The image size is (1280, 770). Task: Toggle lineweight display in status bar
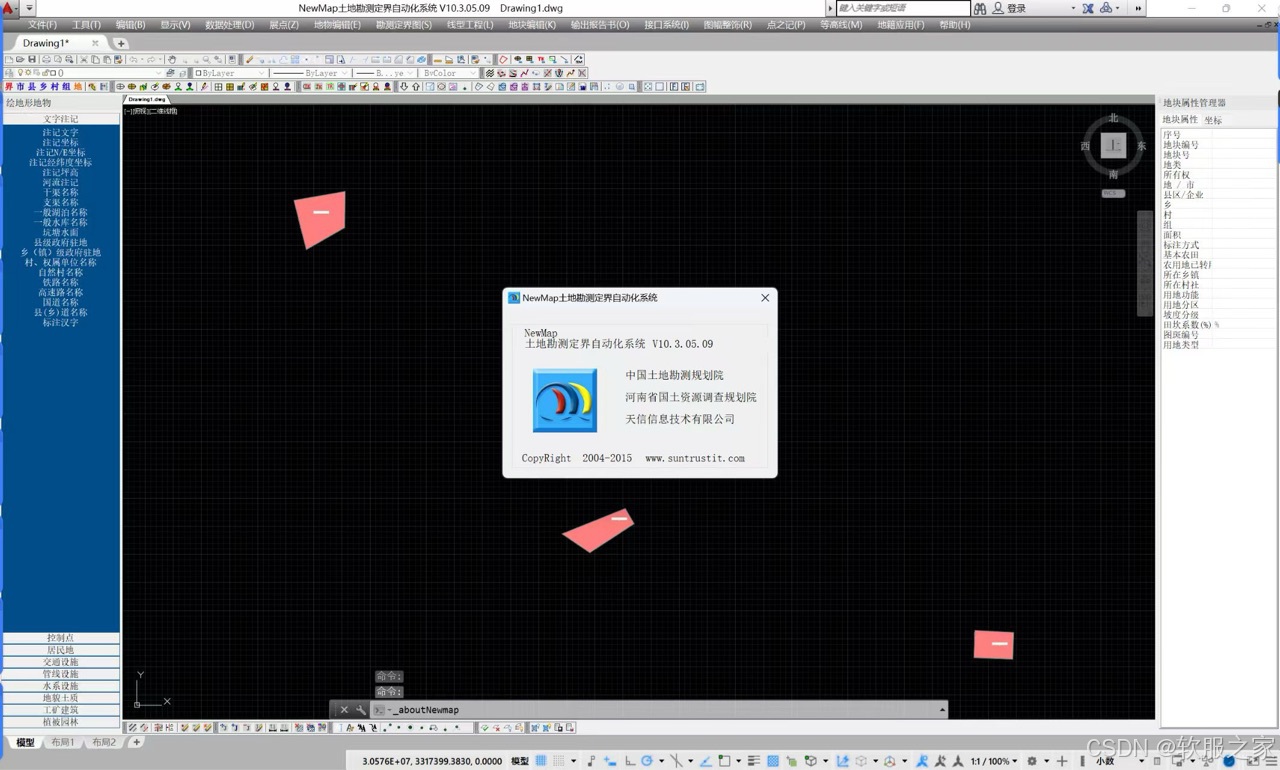click(754, 761)
